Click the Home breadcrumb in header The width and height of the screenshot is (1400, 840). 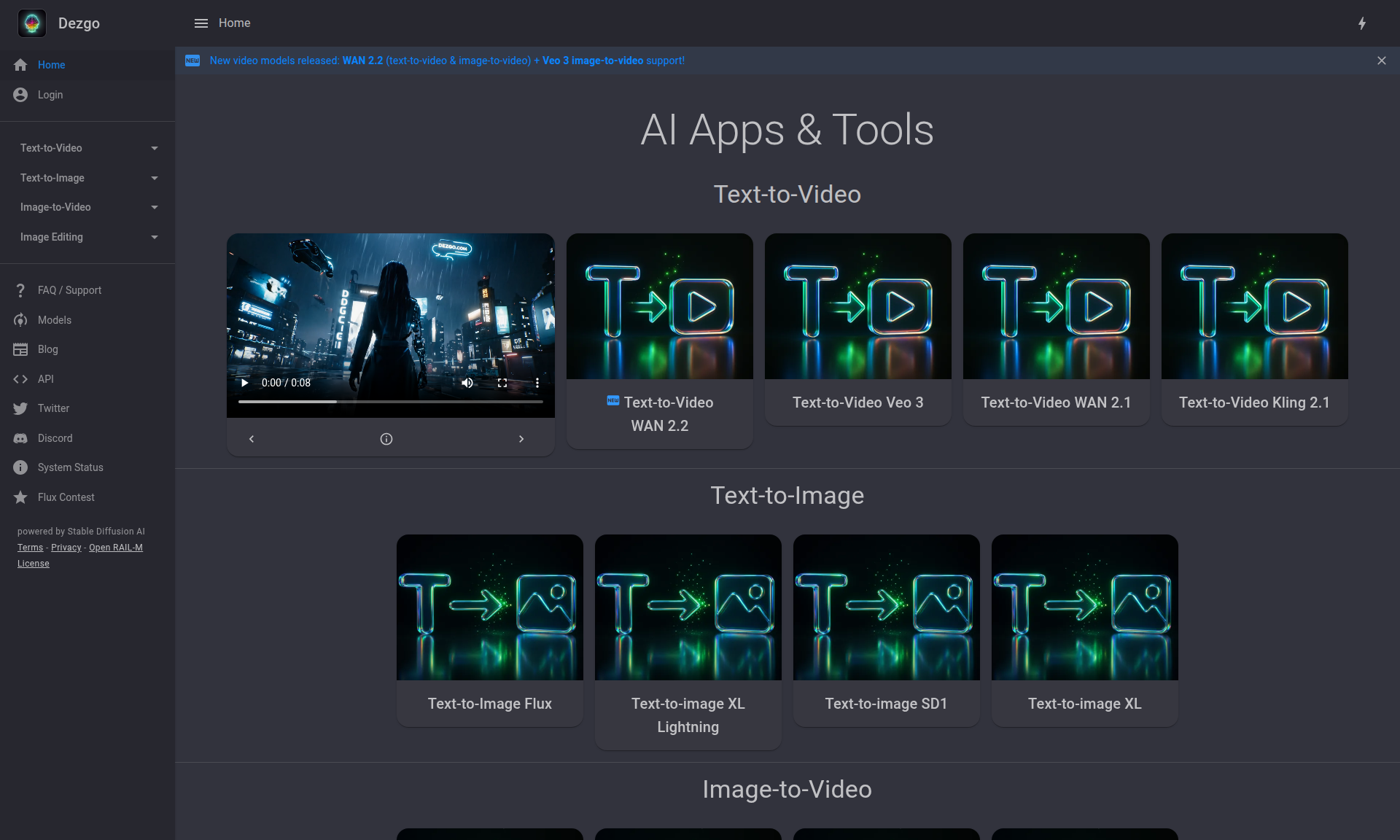pos(235,23)
